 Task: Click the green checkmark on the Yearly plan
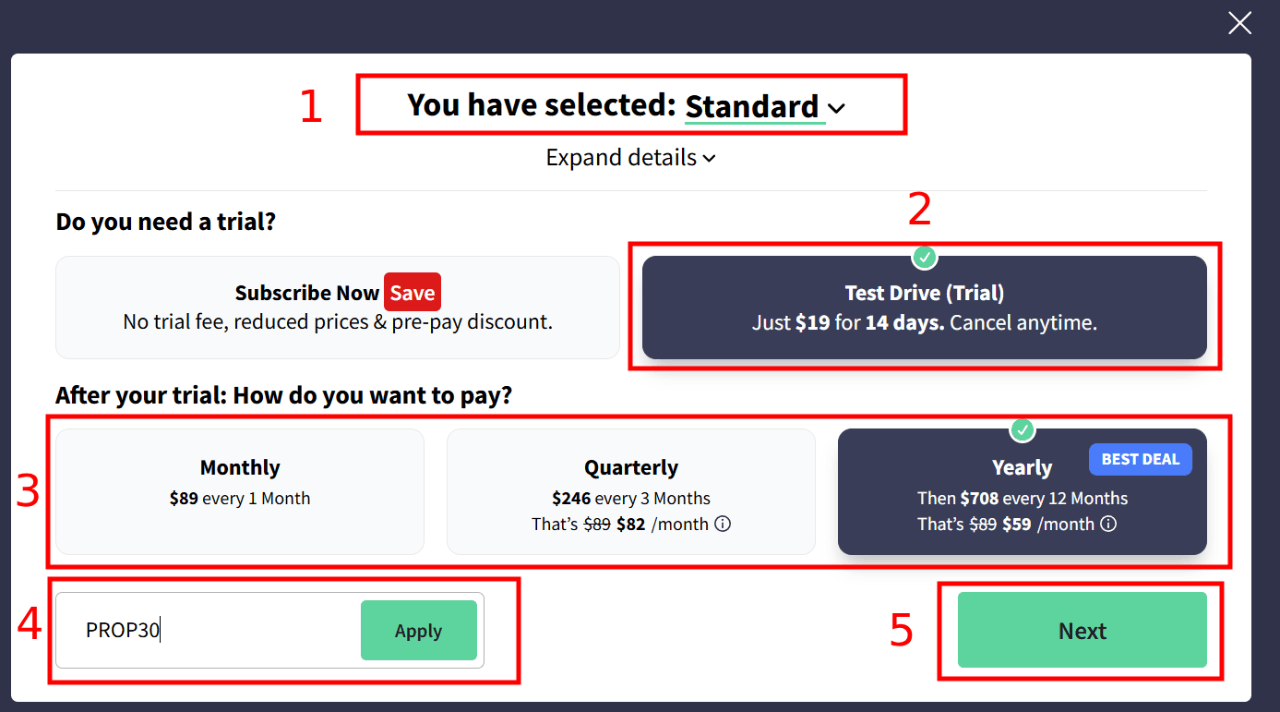1022,430
